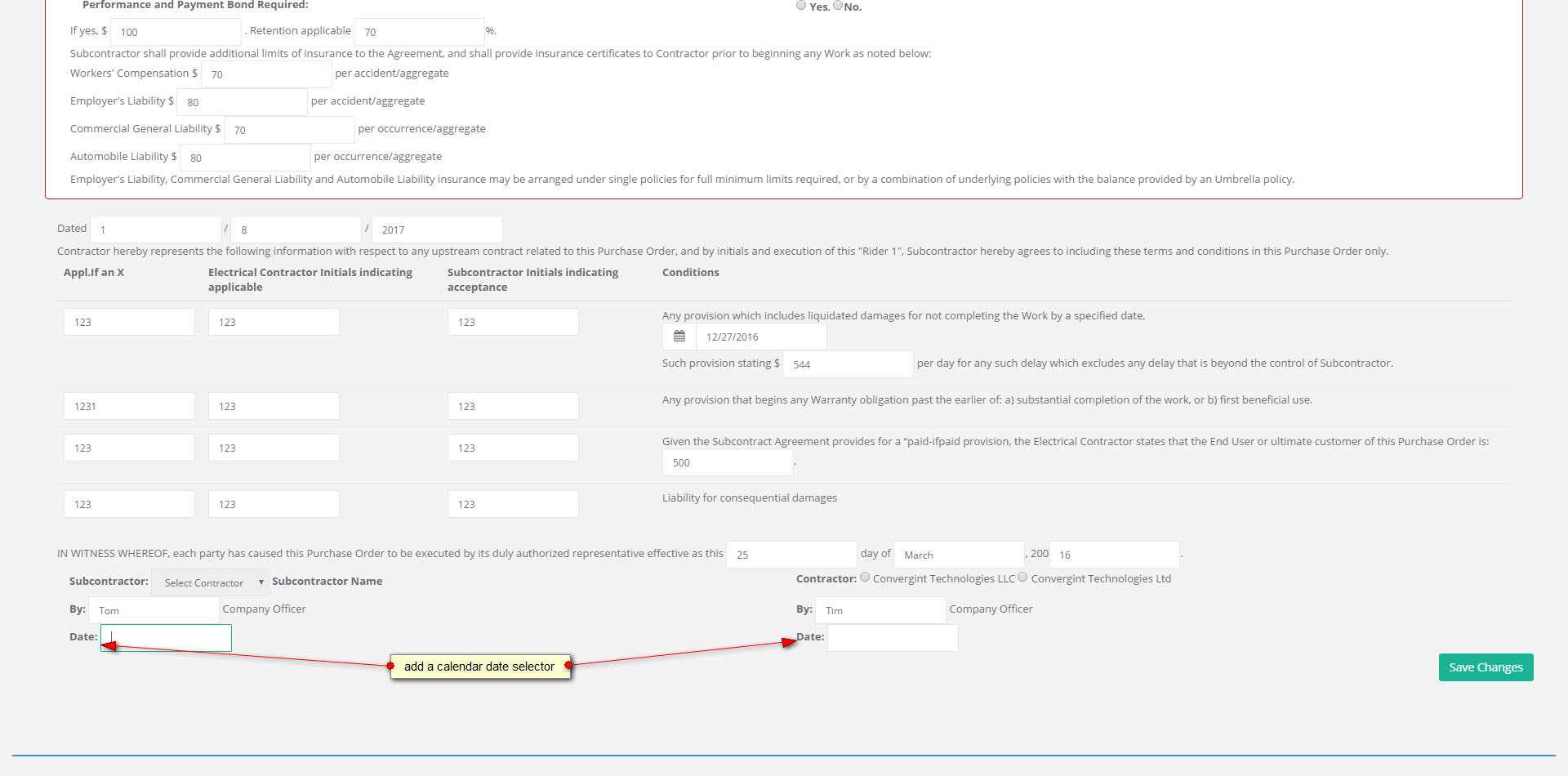
Task: Open the calendar icon beside 12/27/2016
Action: pyautogui.click(x=679, y=337)
